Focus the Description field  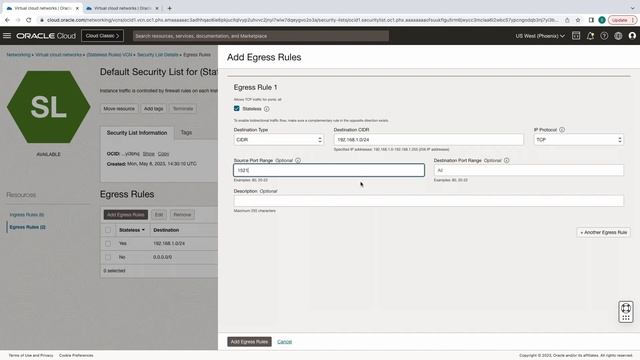tap(429, 201)
